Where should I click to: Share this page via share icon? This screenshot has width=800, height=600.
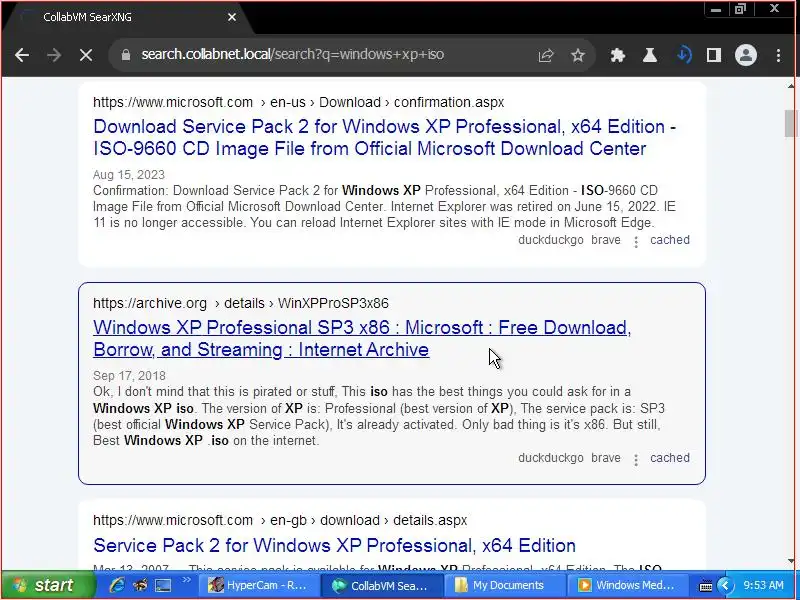(x=546, y=55)
